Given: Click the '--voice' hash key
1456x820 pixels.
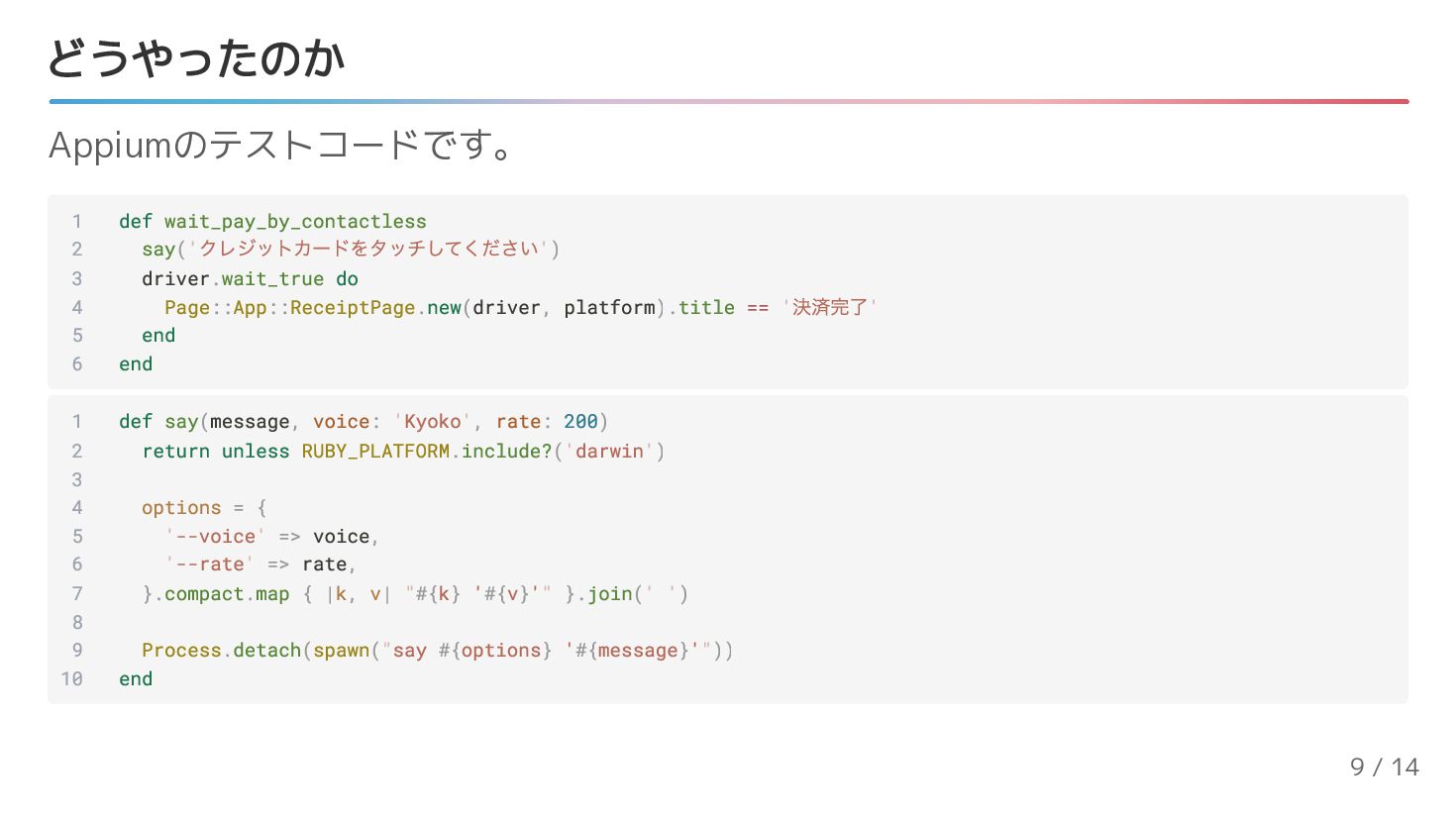Looking at the screenshot, I should point(216,536).
